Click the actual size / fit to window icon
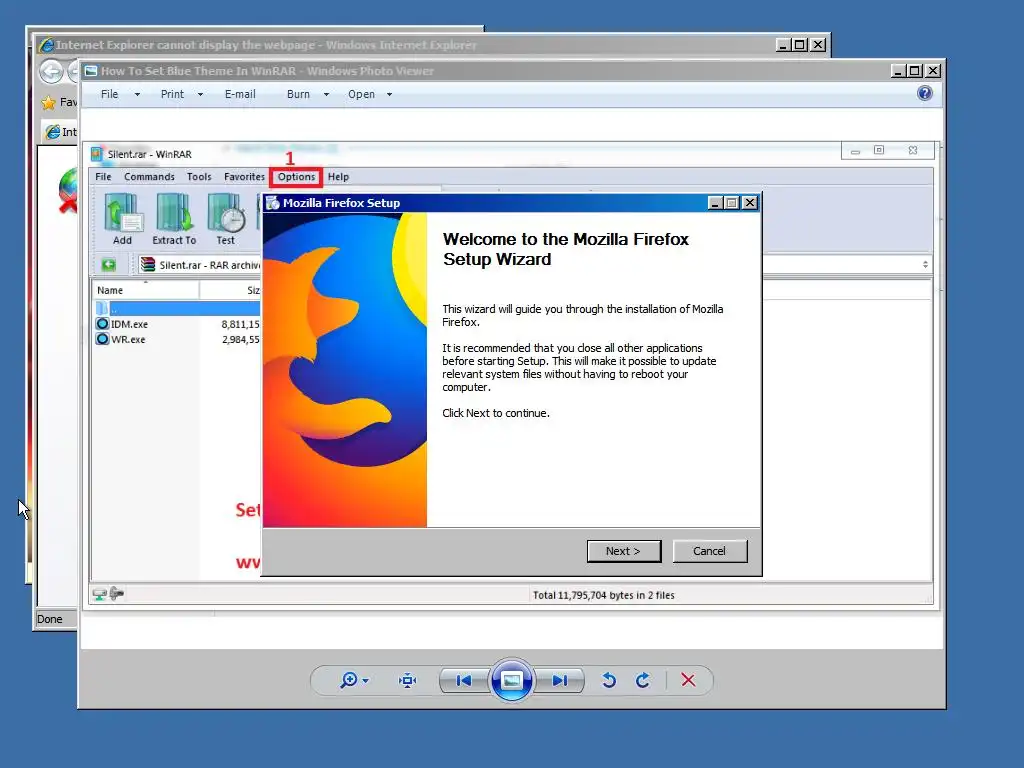Image resolution: width=1024 pixels, height=768 pixels. (408, 680)
